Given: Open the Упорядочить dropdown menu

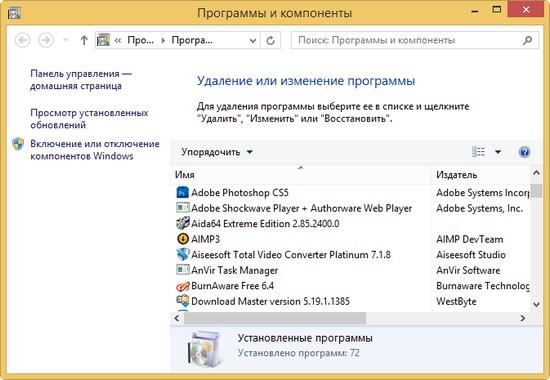Looking at the screenshot, I should pos(217,152).
